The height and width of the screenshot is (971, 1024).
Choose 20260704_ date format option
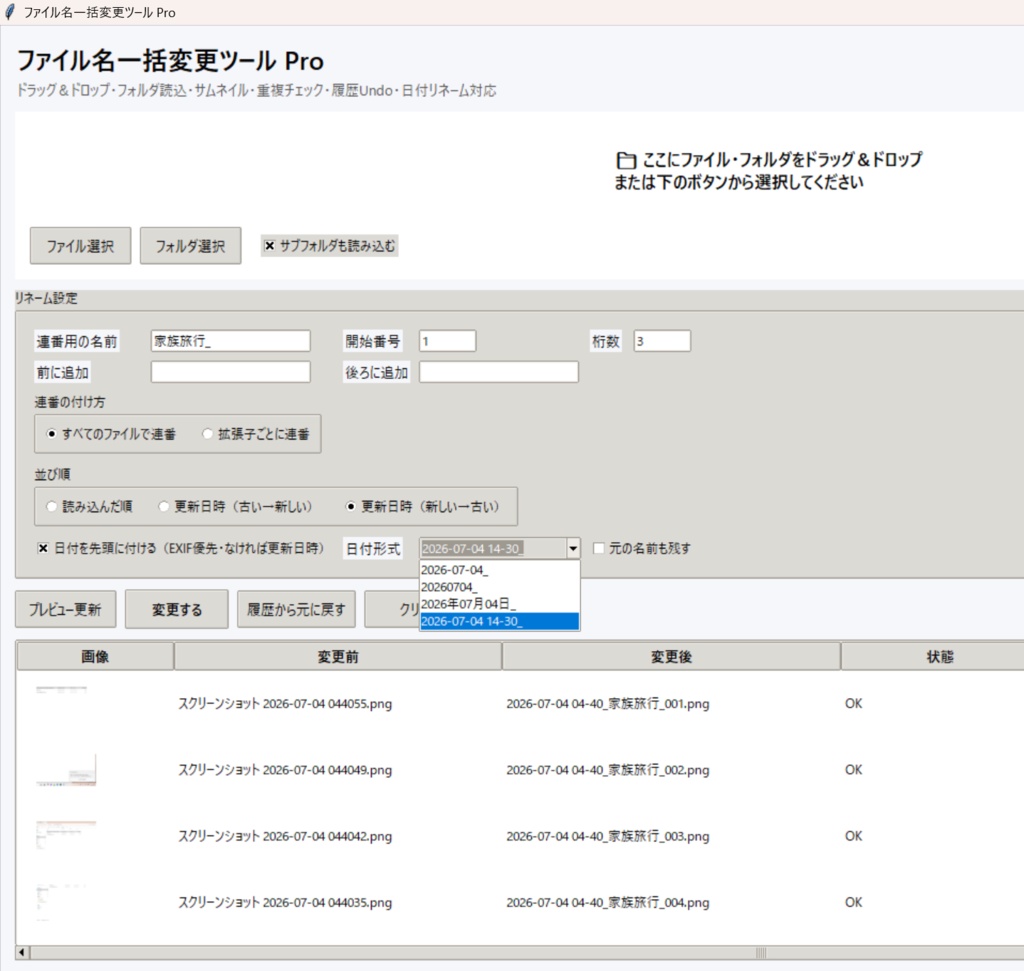click(x=500, y=587)
